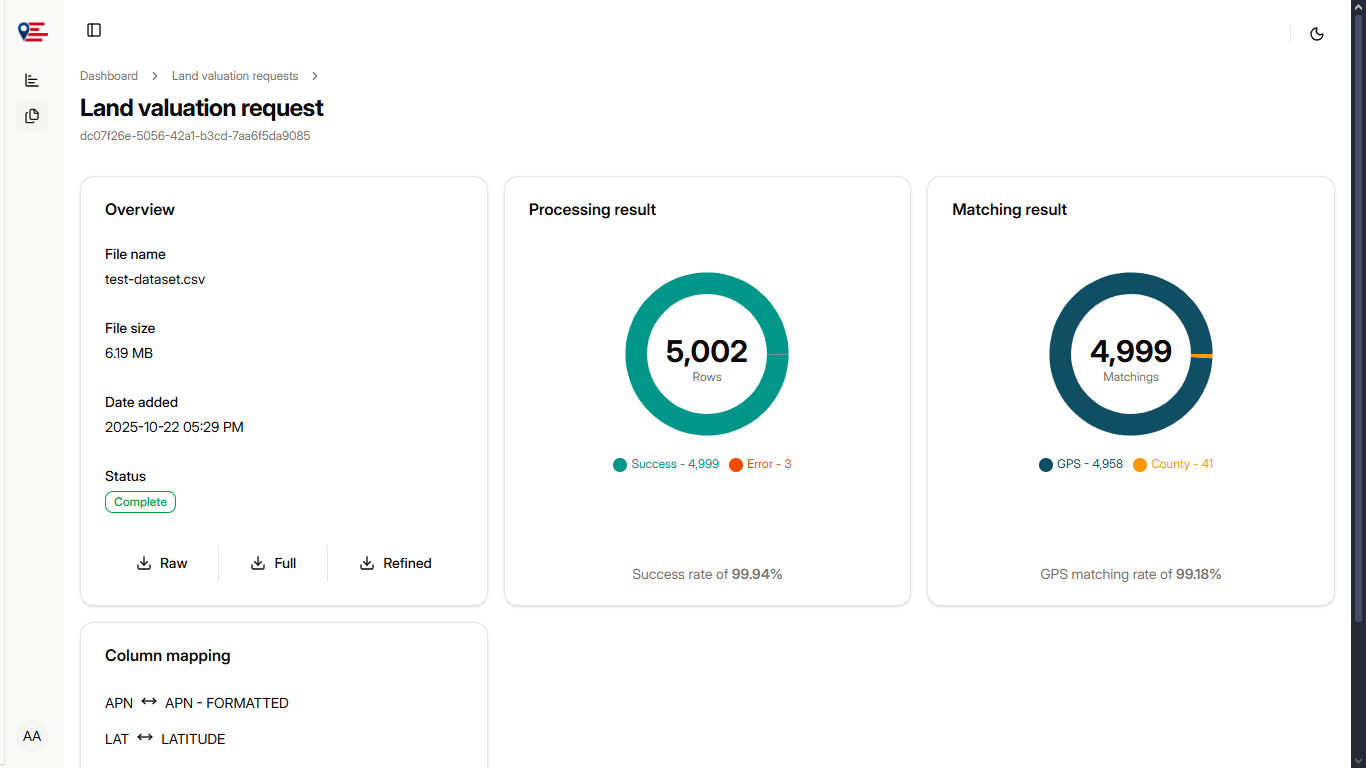This screenshot has width=1366, height=768.
Task: Switch to dark mode with moon icon
Action: coord(1317,34)
